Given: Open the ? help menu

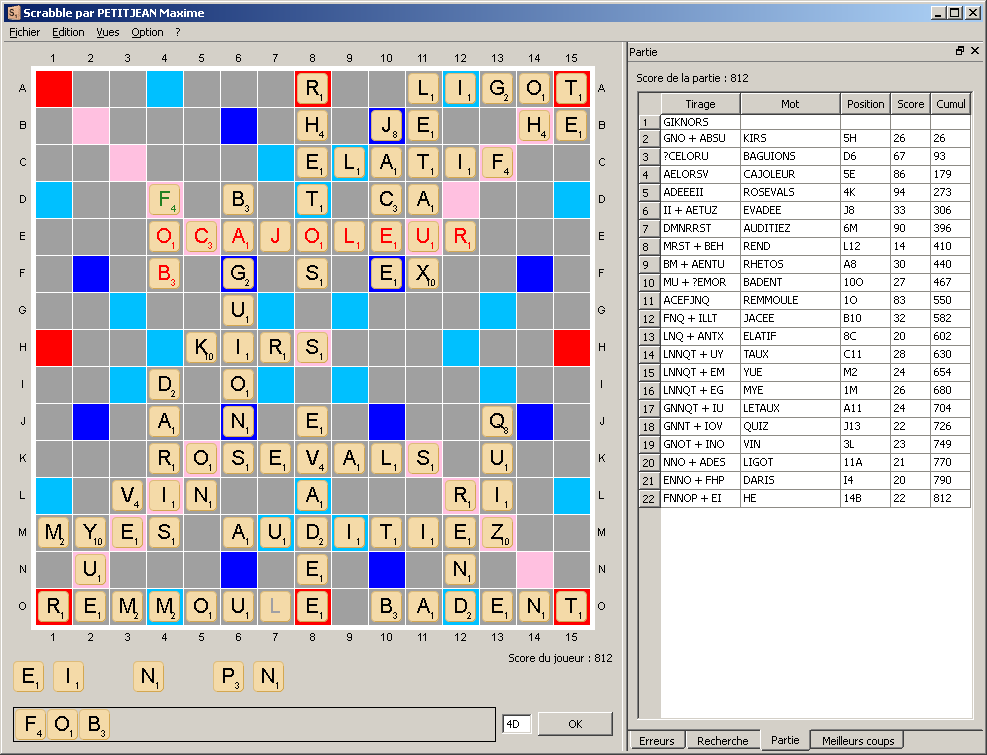Looking at the screenshot, I should point(178,32).
